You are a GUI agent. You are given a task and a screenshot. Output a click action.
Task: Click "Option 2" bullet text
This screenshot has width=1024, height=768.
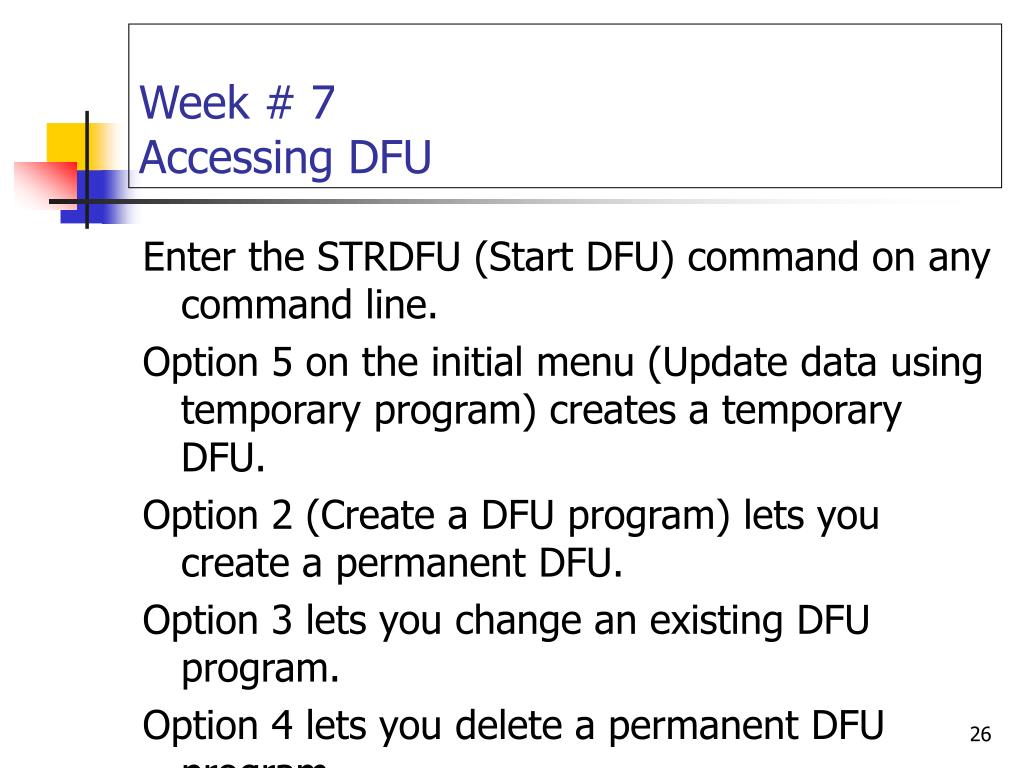coord(217,515)
